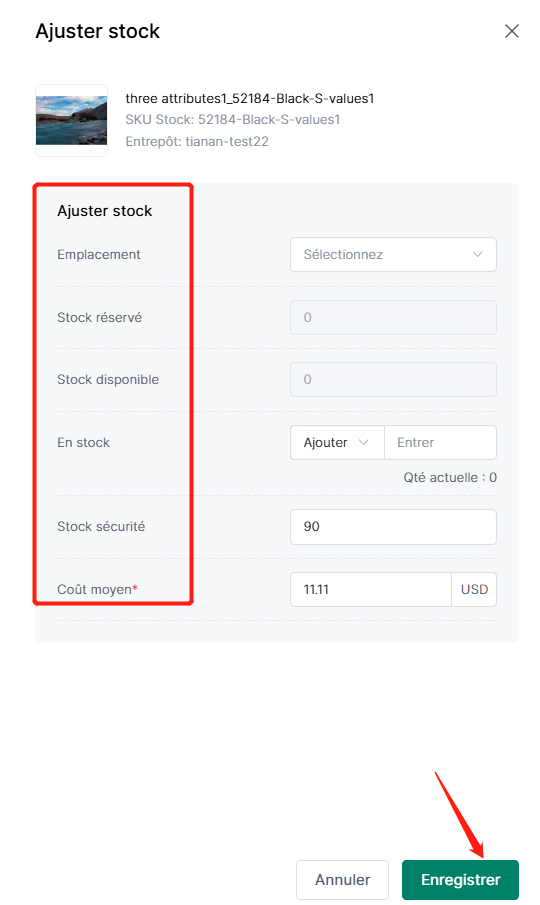Click the Entrepôt tianan-test22 text
Screen dimensions: 540x905
[197, 141]
